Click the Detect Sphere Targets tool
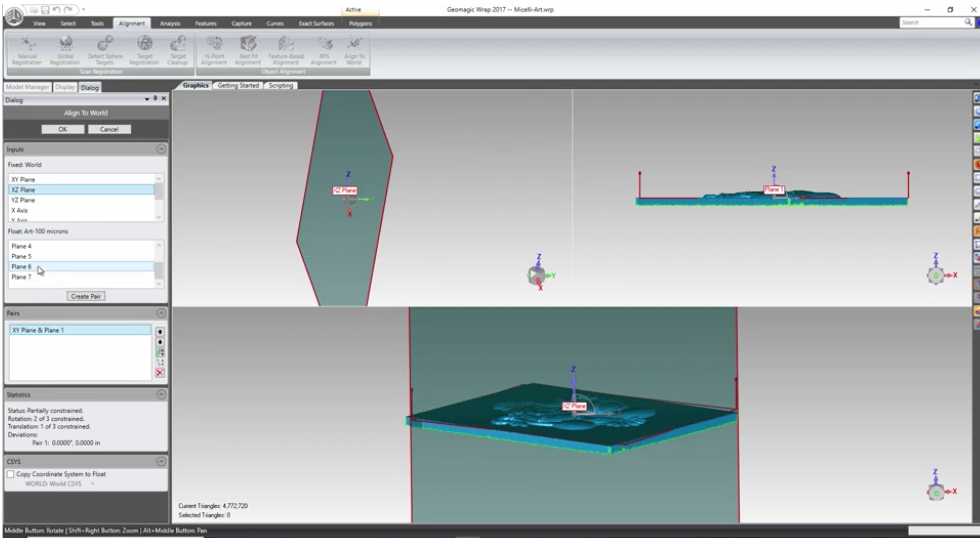The width and height of the screenshot is (980, 538). (105, 51)
